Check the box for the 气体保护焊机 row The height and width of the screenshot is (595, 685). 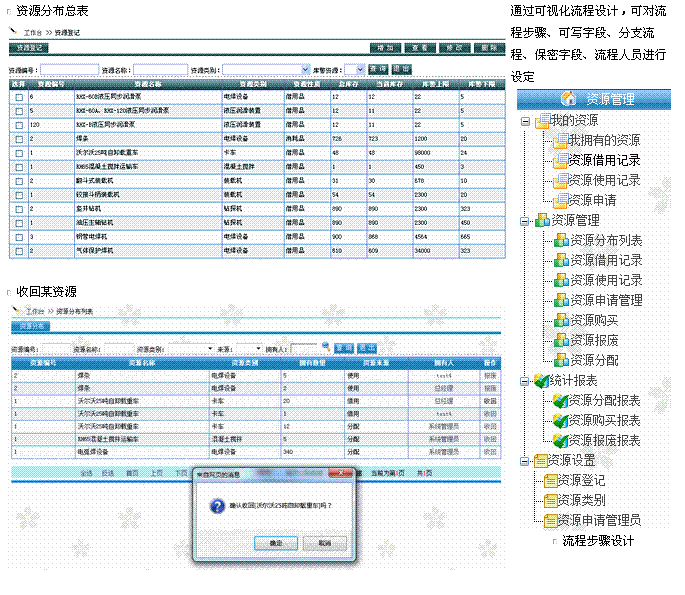coord(19,251)
